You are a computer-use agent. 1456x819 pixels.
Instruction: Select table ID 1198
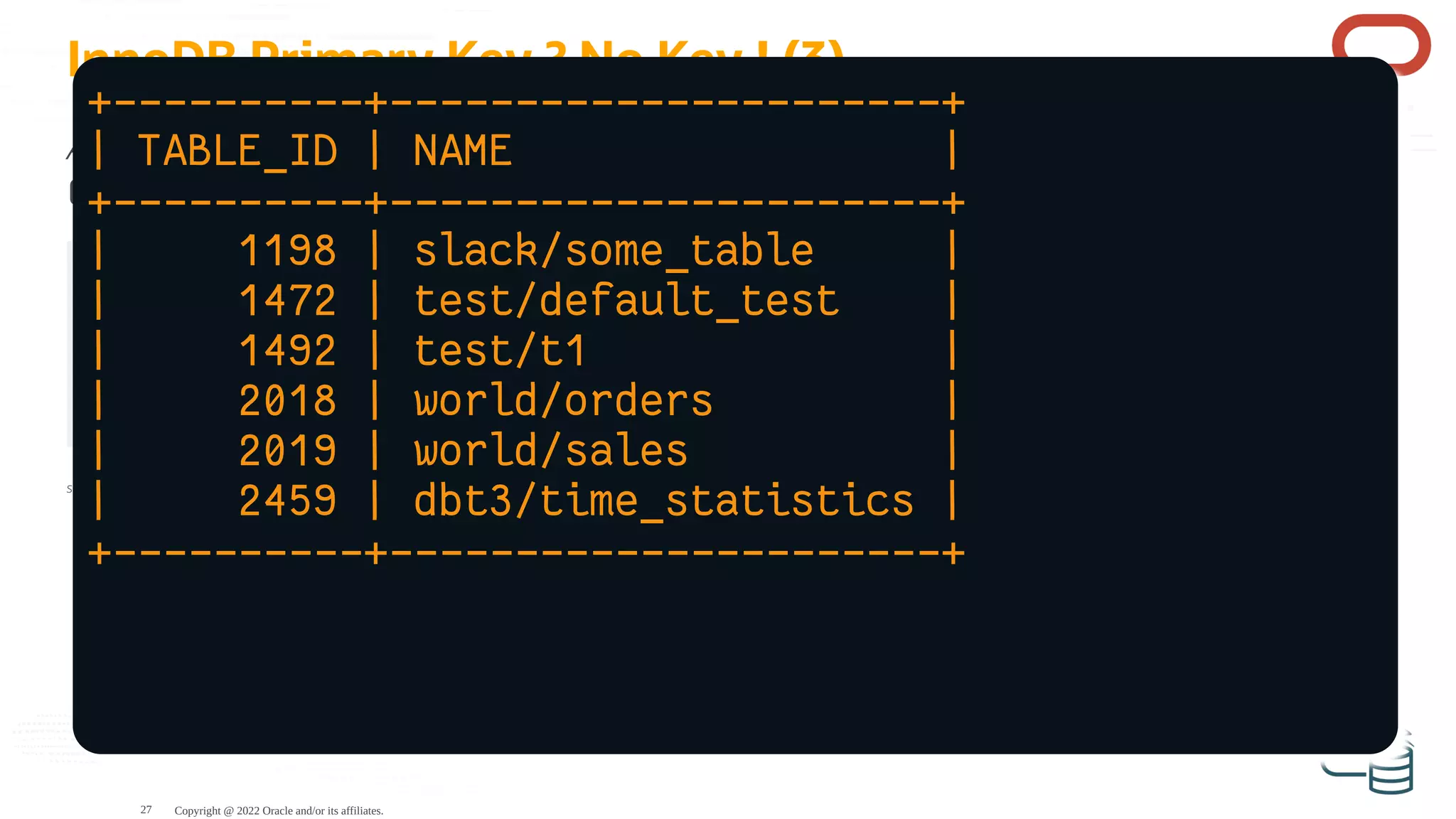(x=288, y=250)
